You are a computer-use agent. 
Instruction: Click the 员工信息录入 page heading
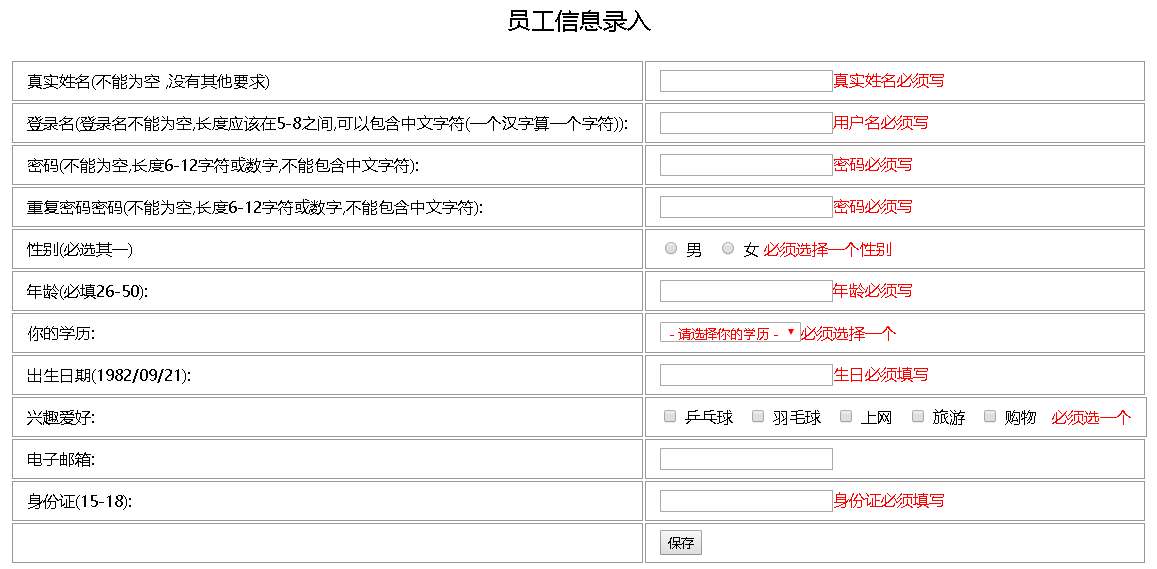(579, 22)
